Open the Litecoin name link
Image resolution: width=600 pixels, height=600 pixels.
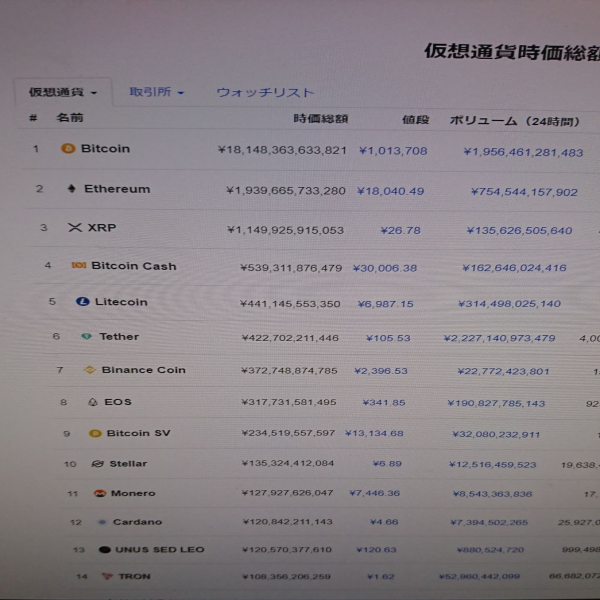point(121,302)
